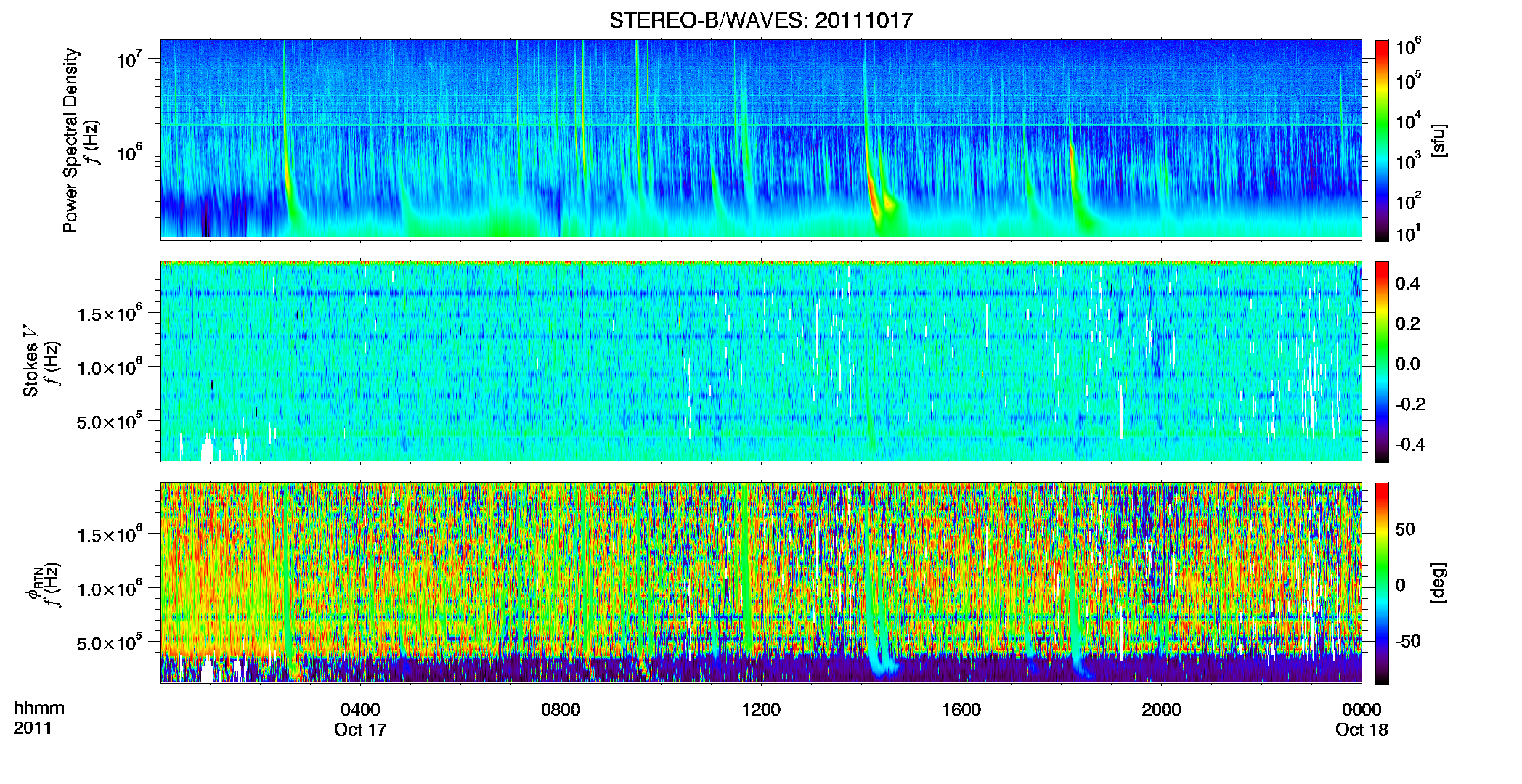Select the 2000 time tick label
This screenshot has width=1522, height=784.
click(1161, 709)
